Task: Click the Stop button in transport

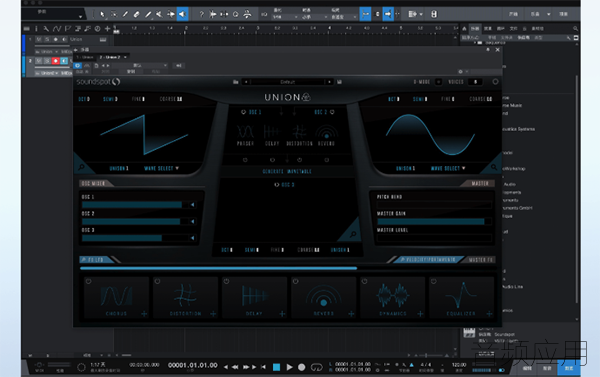Action: 276,367
